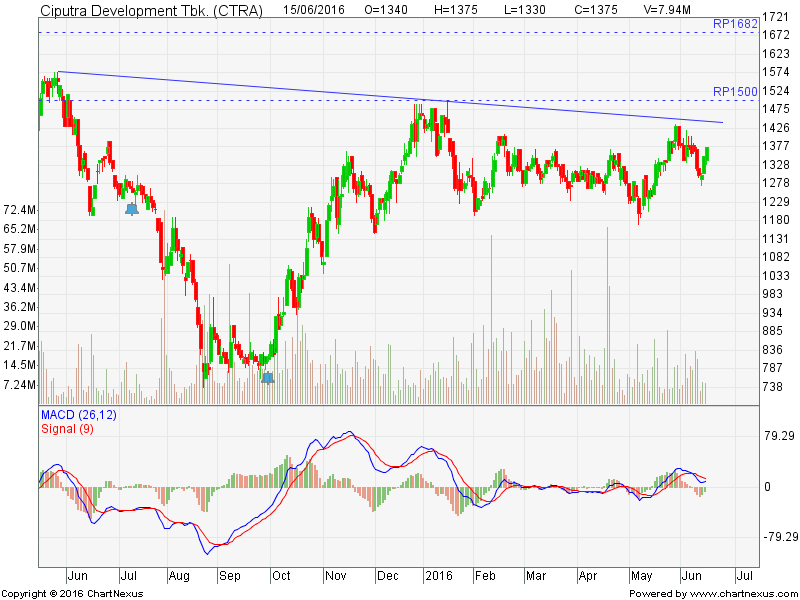The width and height of the screenshot is (800, 600).
Task: Click the Sep month label
Action: 230,577
